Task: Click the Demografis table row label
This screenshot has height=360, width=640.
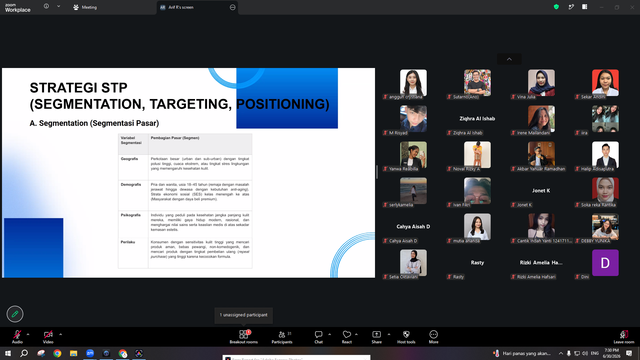Action: (131, 184)
